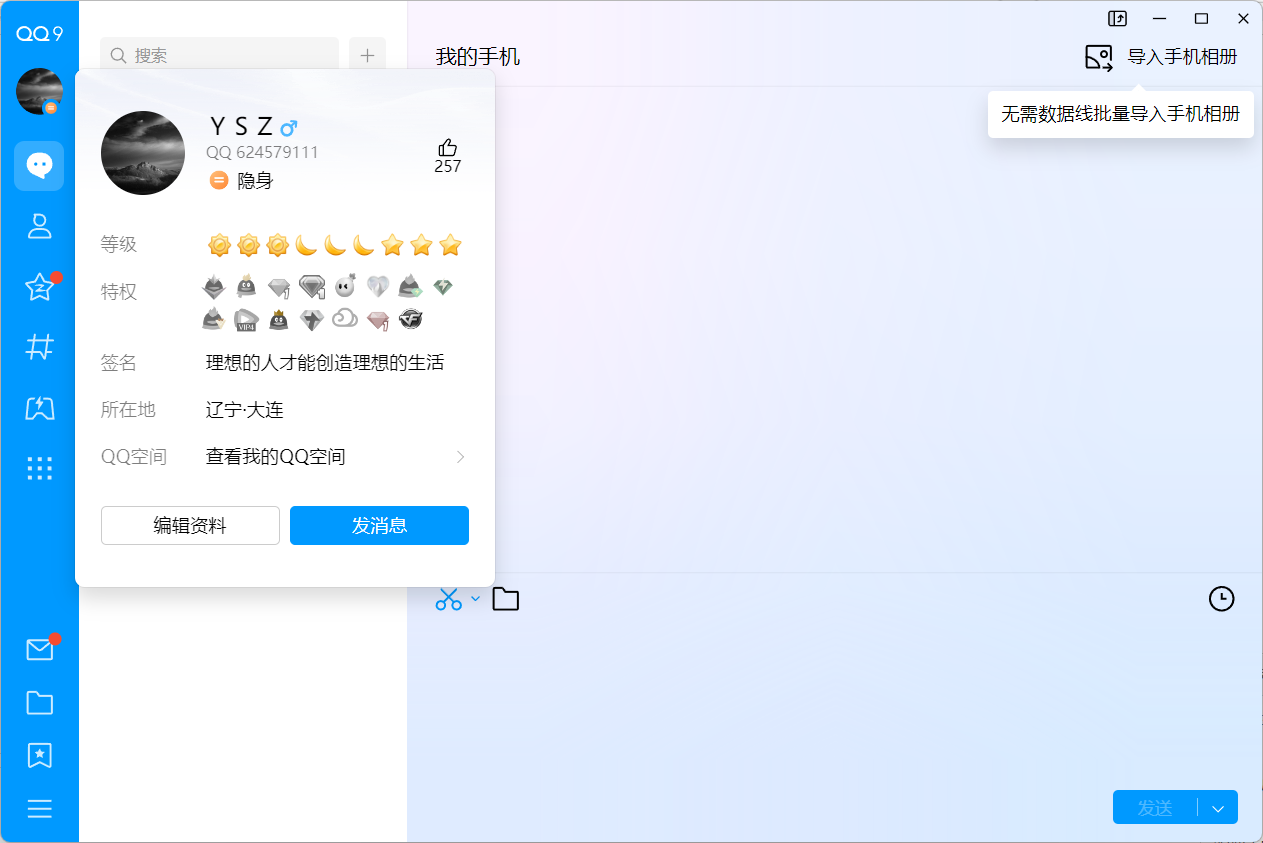The height and width of the screenshot is (843, 1263).
Task: Click the 发消息 button
Action: coord(379,526)
